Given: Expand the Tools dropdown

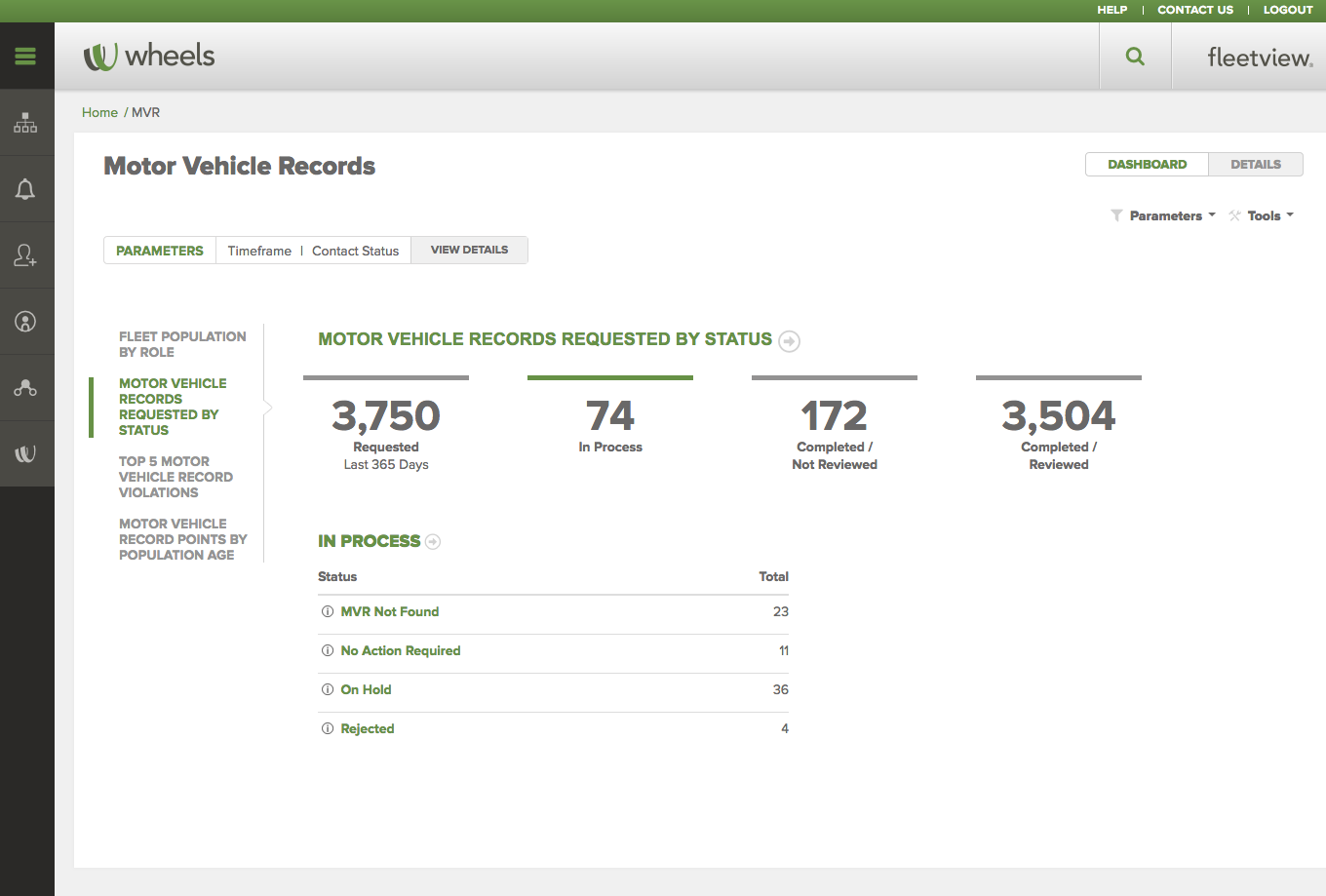Looking at the screenshot, I should click(x=1264, y=215).
